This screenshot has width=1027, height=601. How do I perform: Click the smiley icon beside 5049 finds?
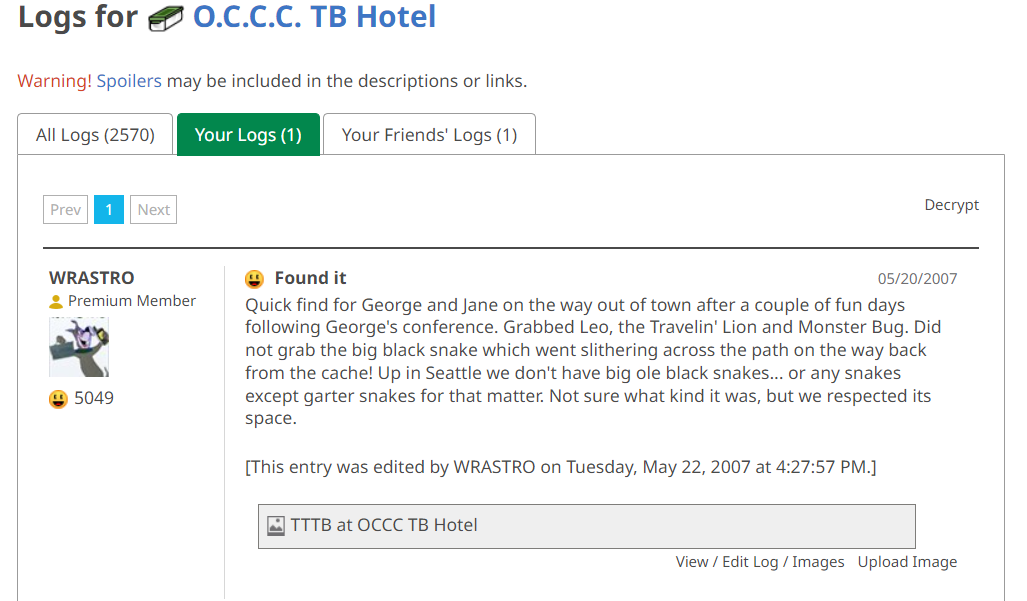[x=58, y=399]
